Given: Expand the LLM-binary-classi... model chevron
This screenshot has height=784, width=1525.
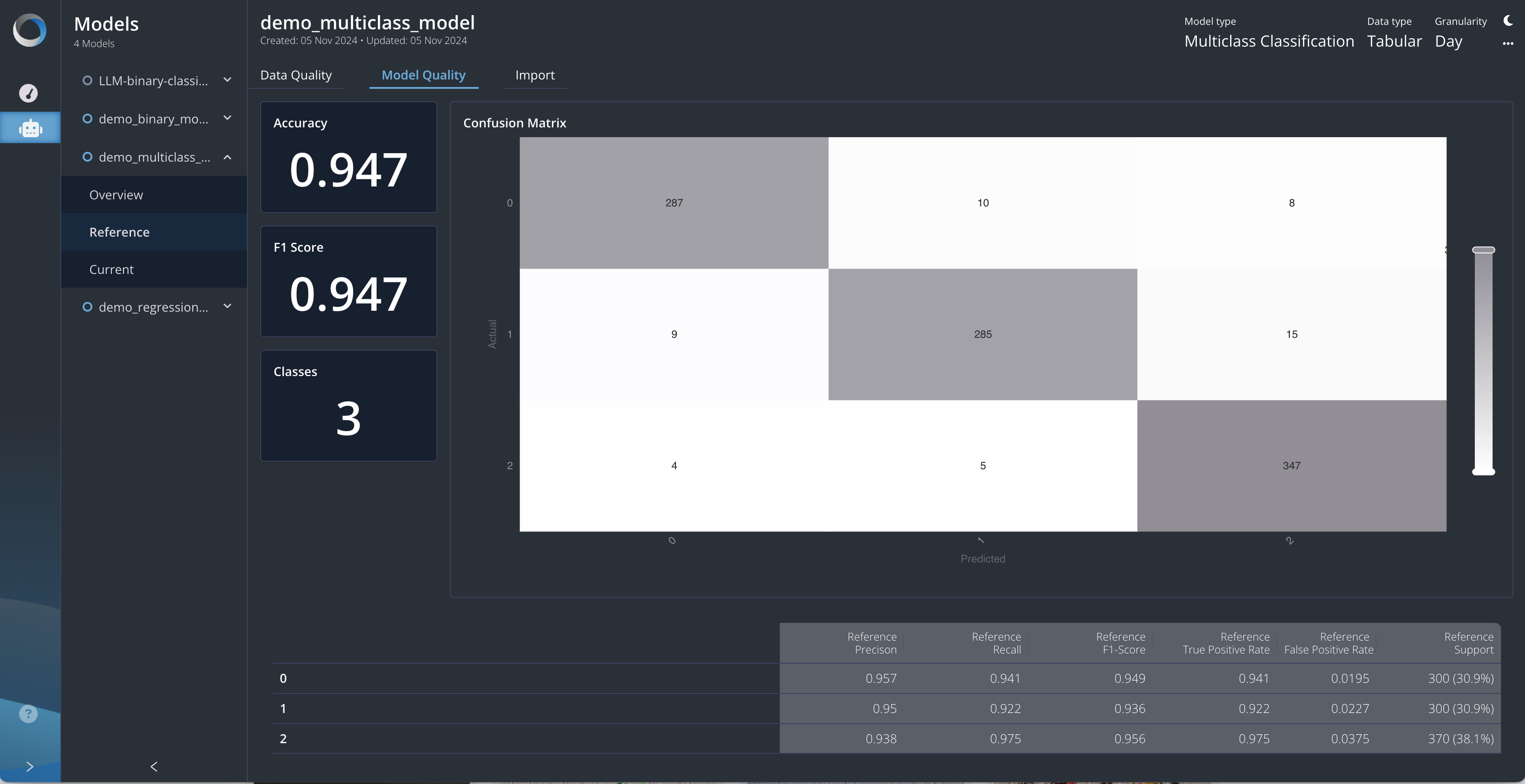Looking at the screenshot, I should coord(227,80).
